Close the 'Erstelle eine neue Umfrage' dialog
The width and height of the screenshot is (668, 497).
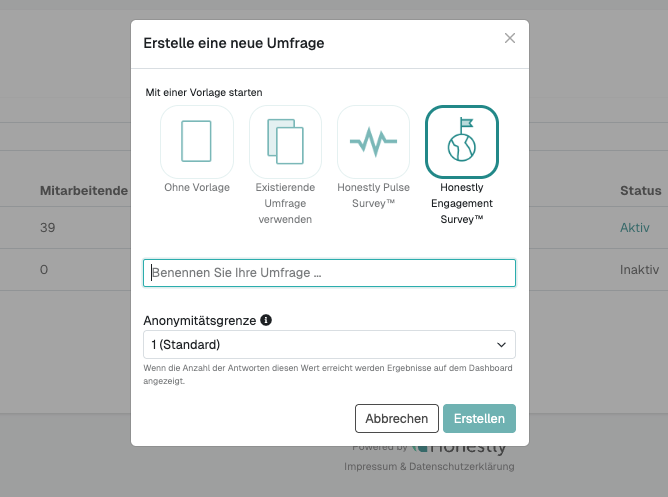coord(510,38)
